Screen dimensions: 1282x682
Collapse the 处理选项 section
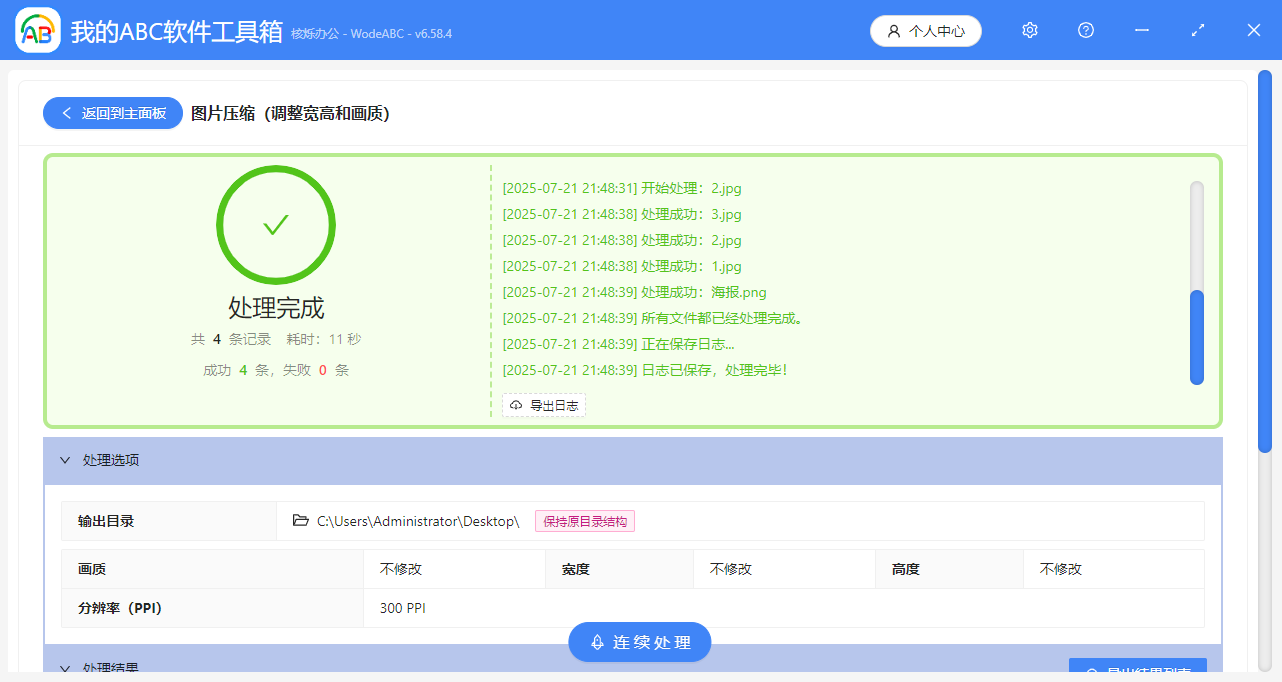(x=64, y=460)
